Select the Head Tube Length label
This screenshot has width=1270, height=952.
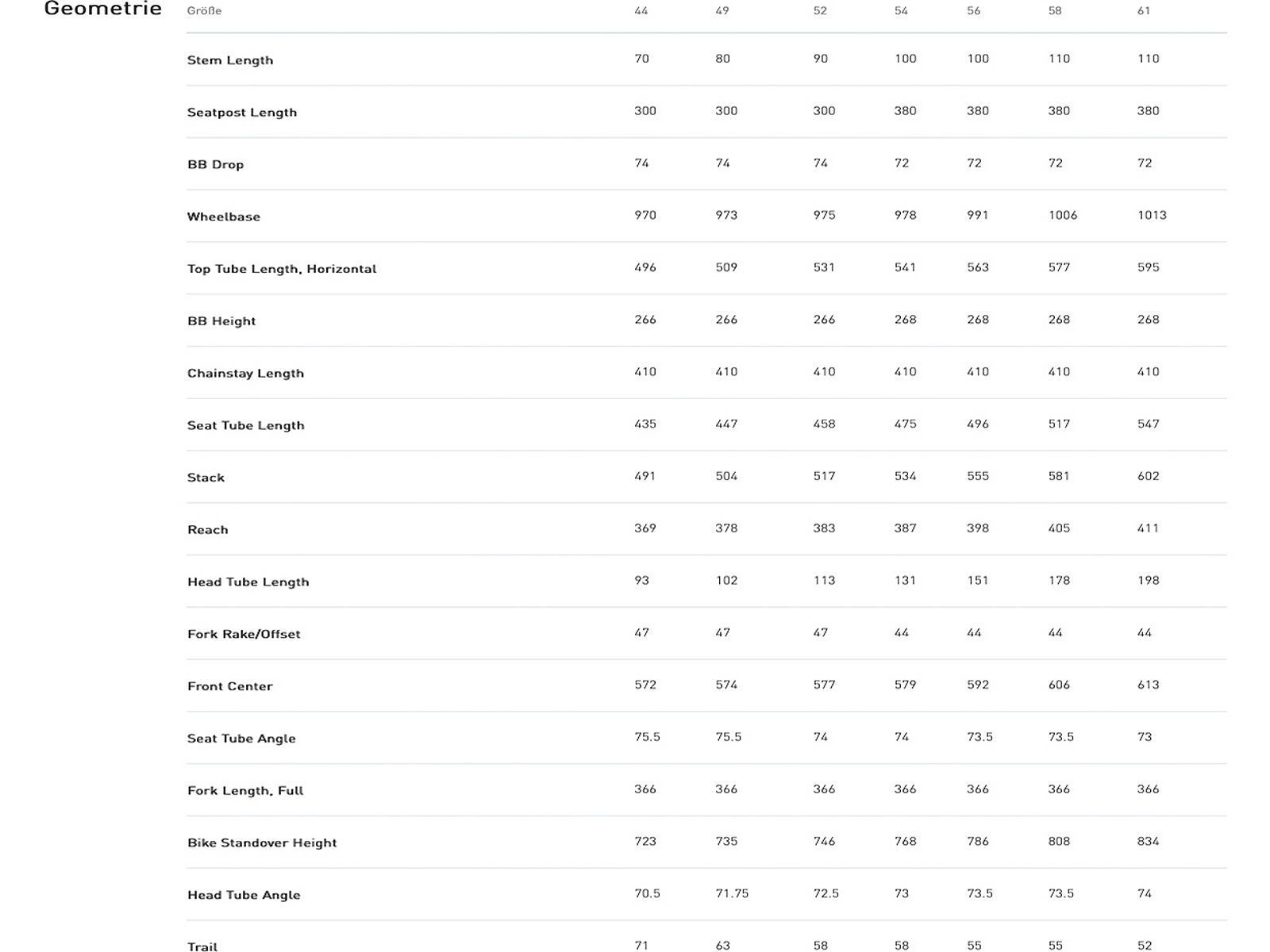point(248,582)
